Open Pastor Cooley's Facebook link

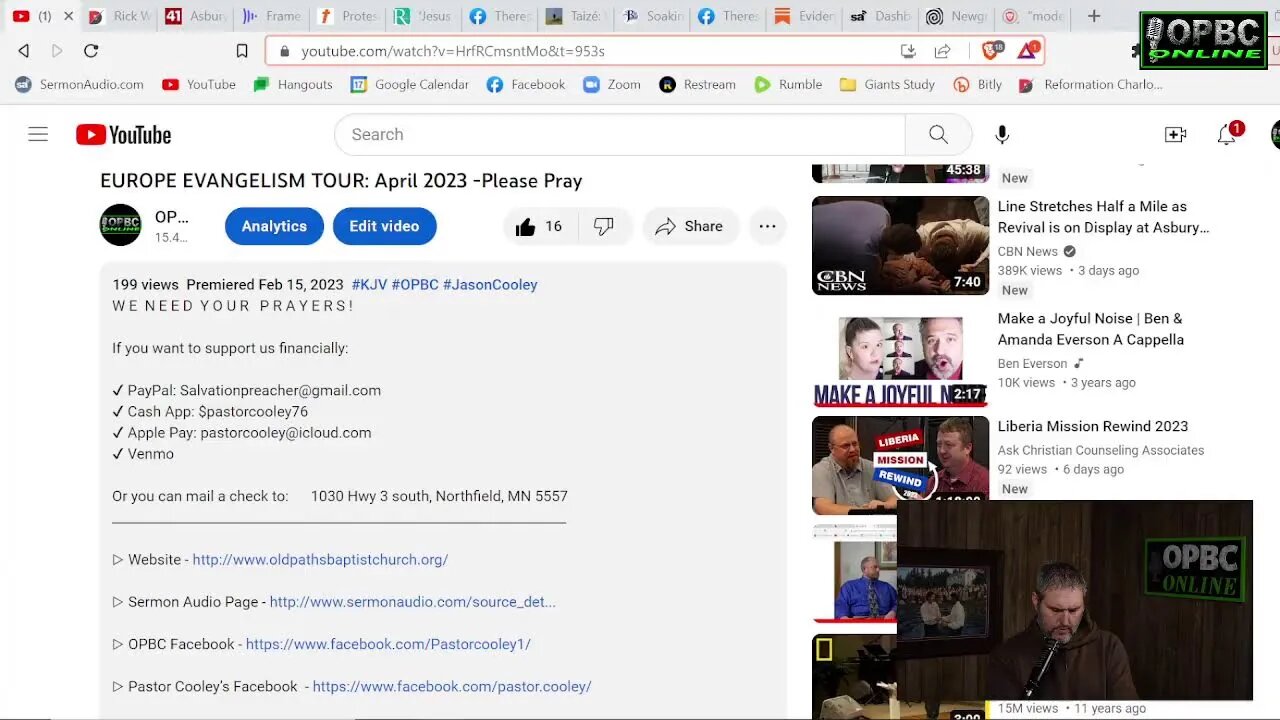click(452, 687)
